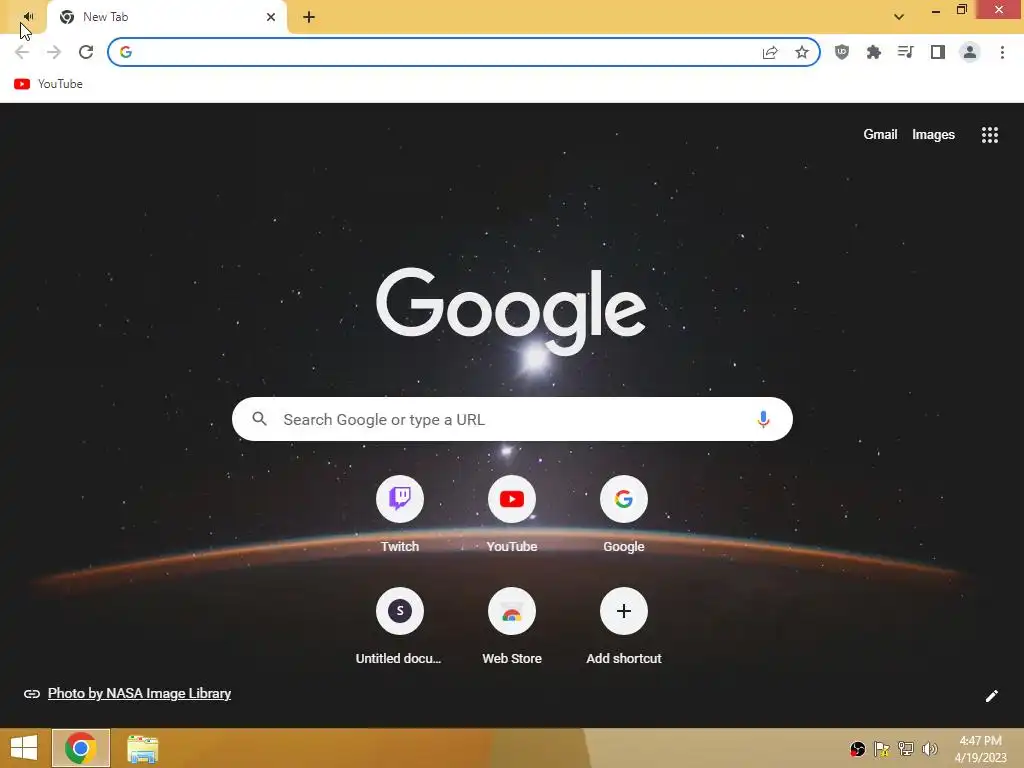Go back with the back arrow
Viewport: 1024px width, 768px height.
click(x=22, y=52)
